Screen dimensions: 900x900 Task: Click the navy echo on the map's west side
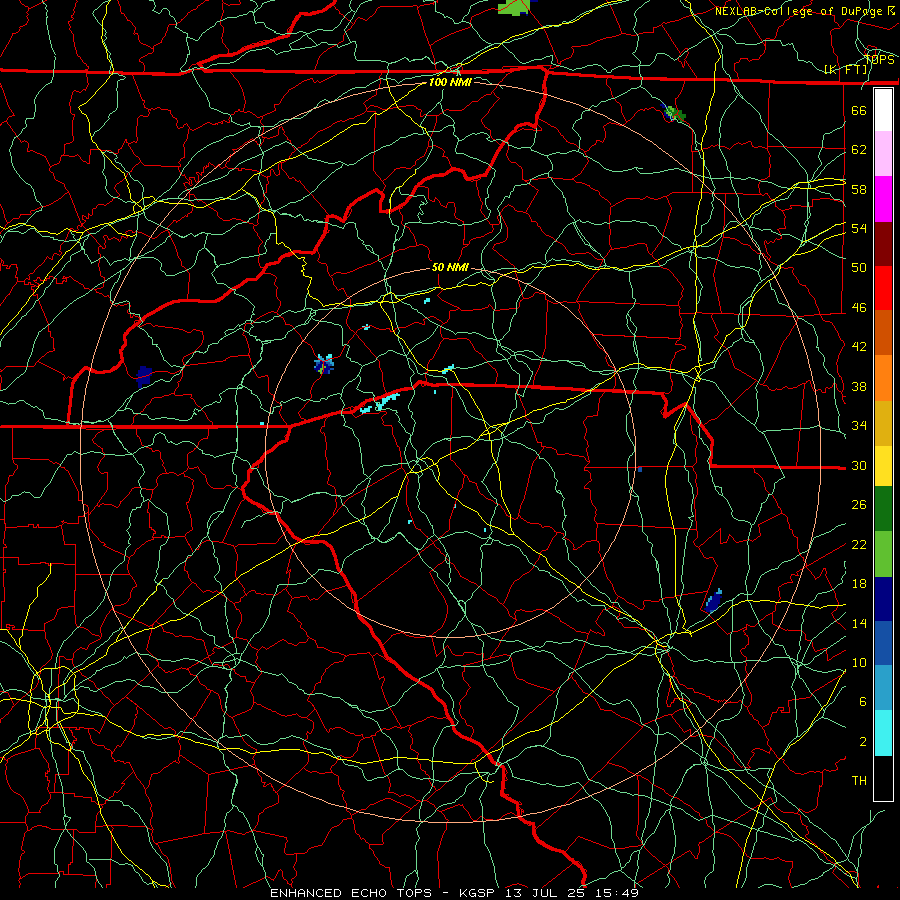click(x=143, y=377)
